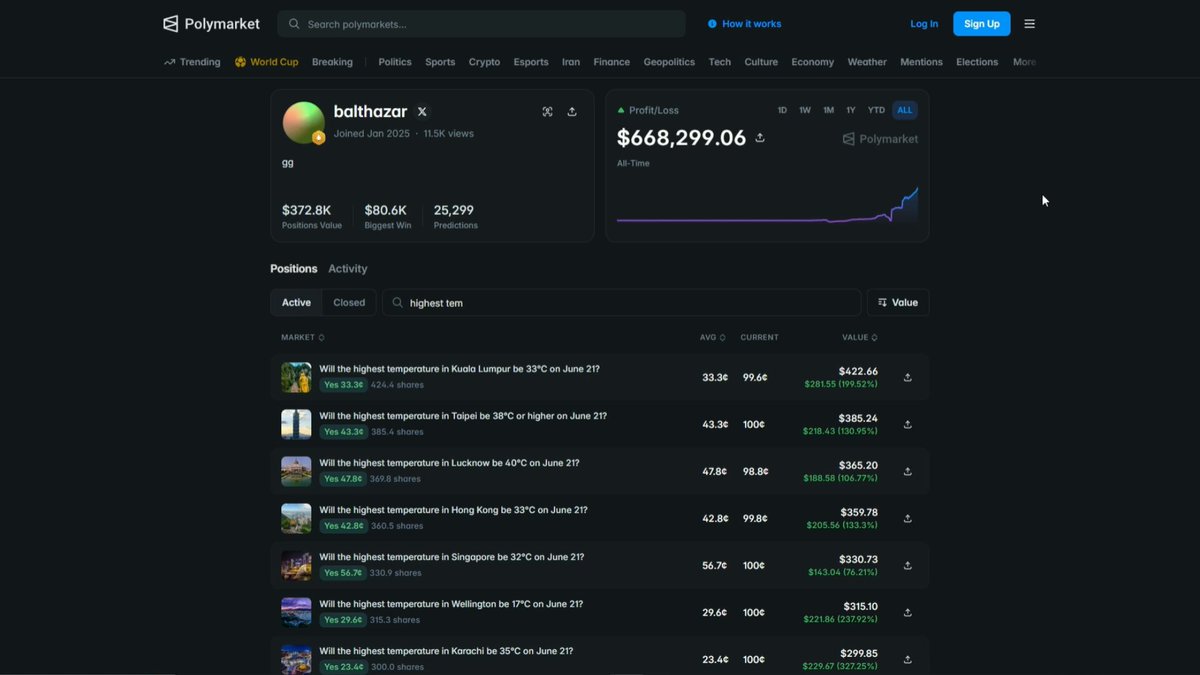The height and width of the screenshot is (675, 1200).
Task: Open the Wellington 17°C market link
Action: [451, 604]
